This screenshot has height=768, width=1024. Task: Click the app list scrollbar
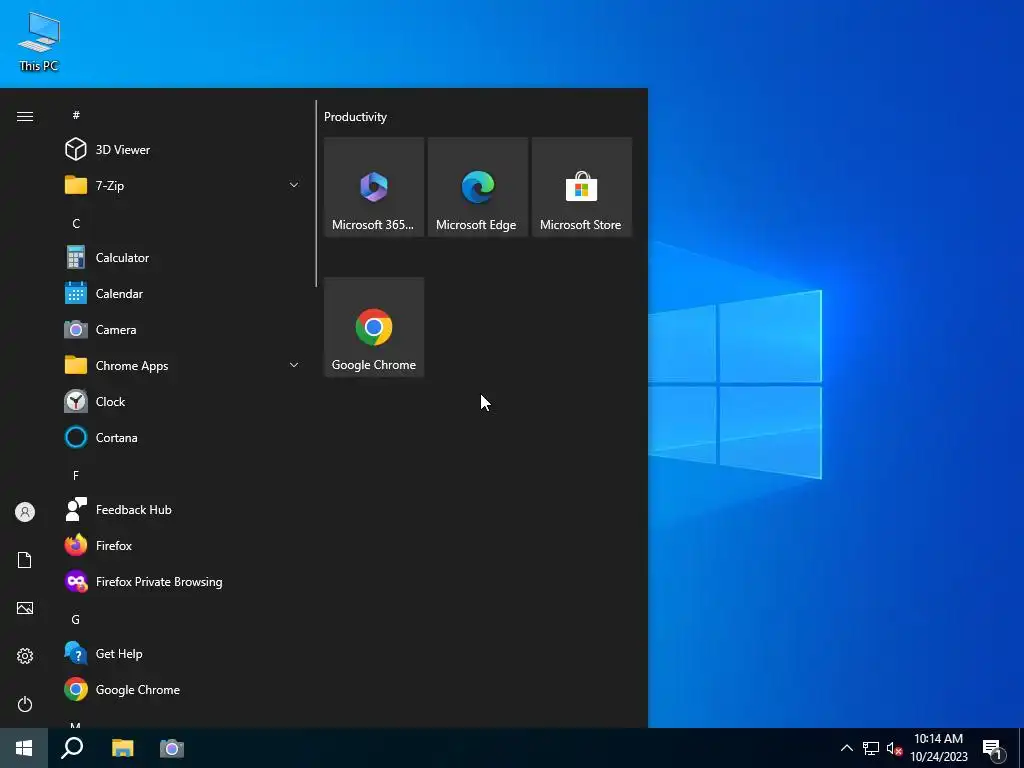point(316,193)
